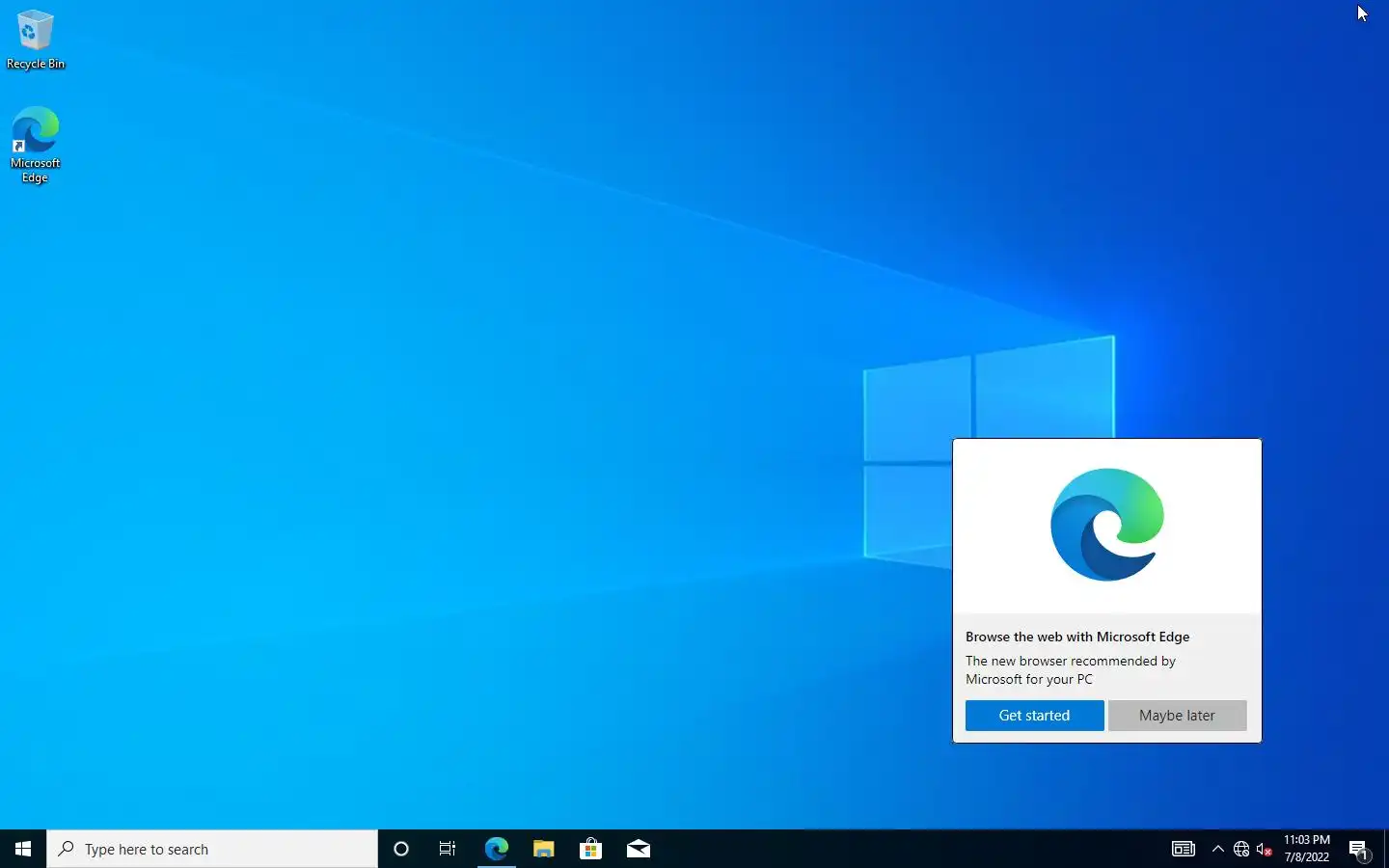Click the large Edge logo in popup
Screen dimensions: 1389x868
tap(1107, 525)
